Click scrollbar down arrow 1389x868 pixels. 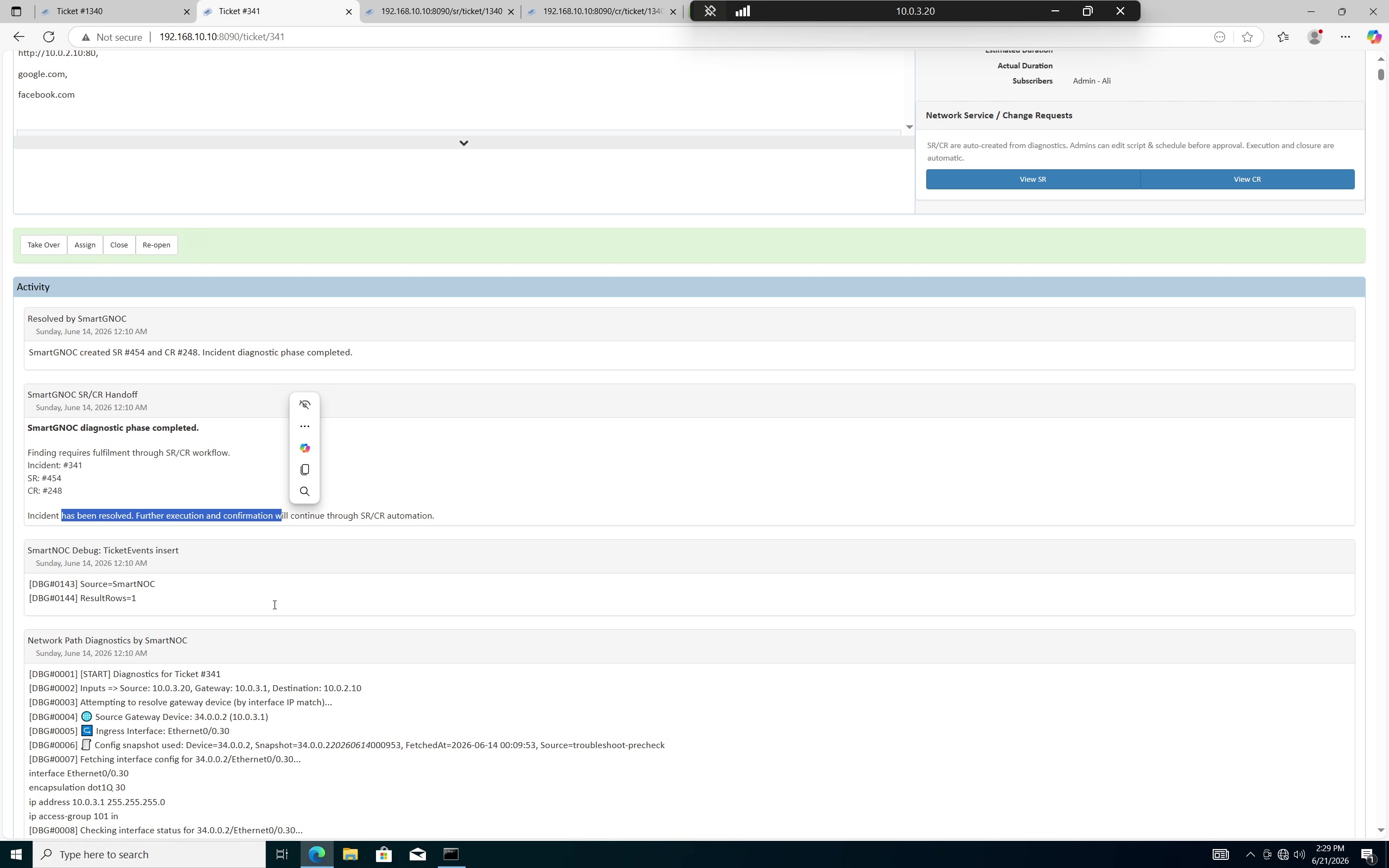click(x=1380, y=831)
